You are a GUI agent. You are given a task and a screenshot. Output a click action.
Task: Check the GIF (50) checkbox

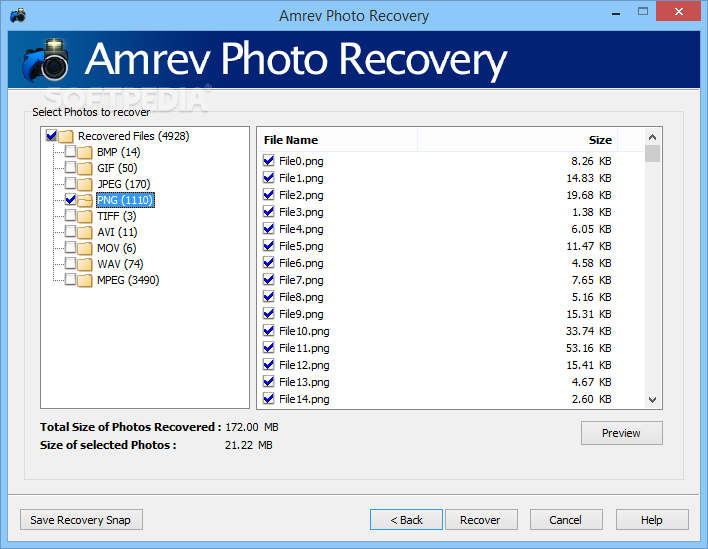[70, 167]
